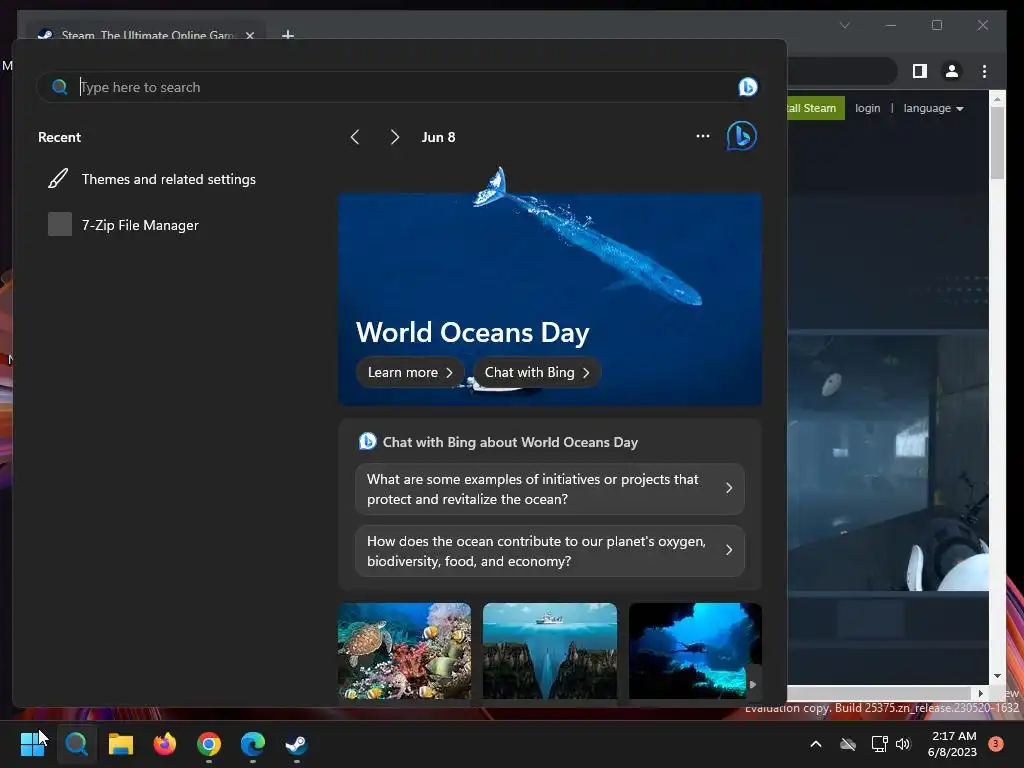Ask how ocean contributes to planet's oxygen
The height and width of the screenshot is (768, 1024).
click(550, 551)
